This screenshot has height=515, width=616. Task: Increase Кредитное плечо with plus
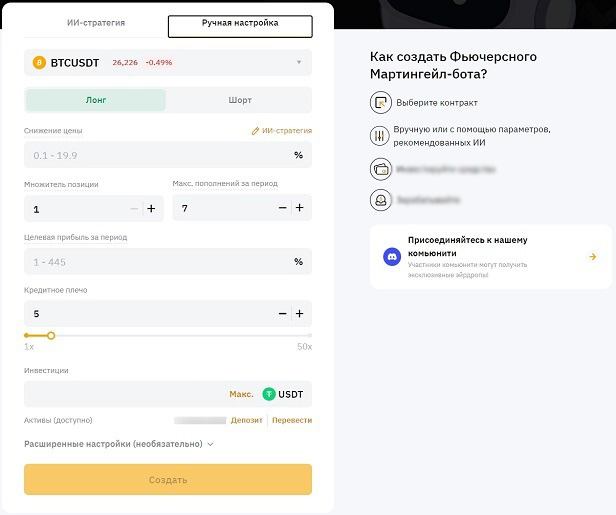click(299, 313)
